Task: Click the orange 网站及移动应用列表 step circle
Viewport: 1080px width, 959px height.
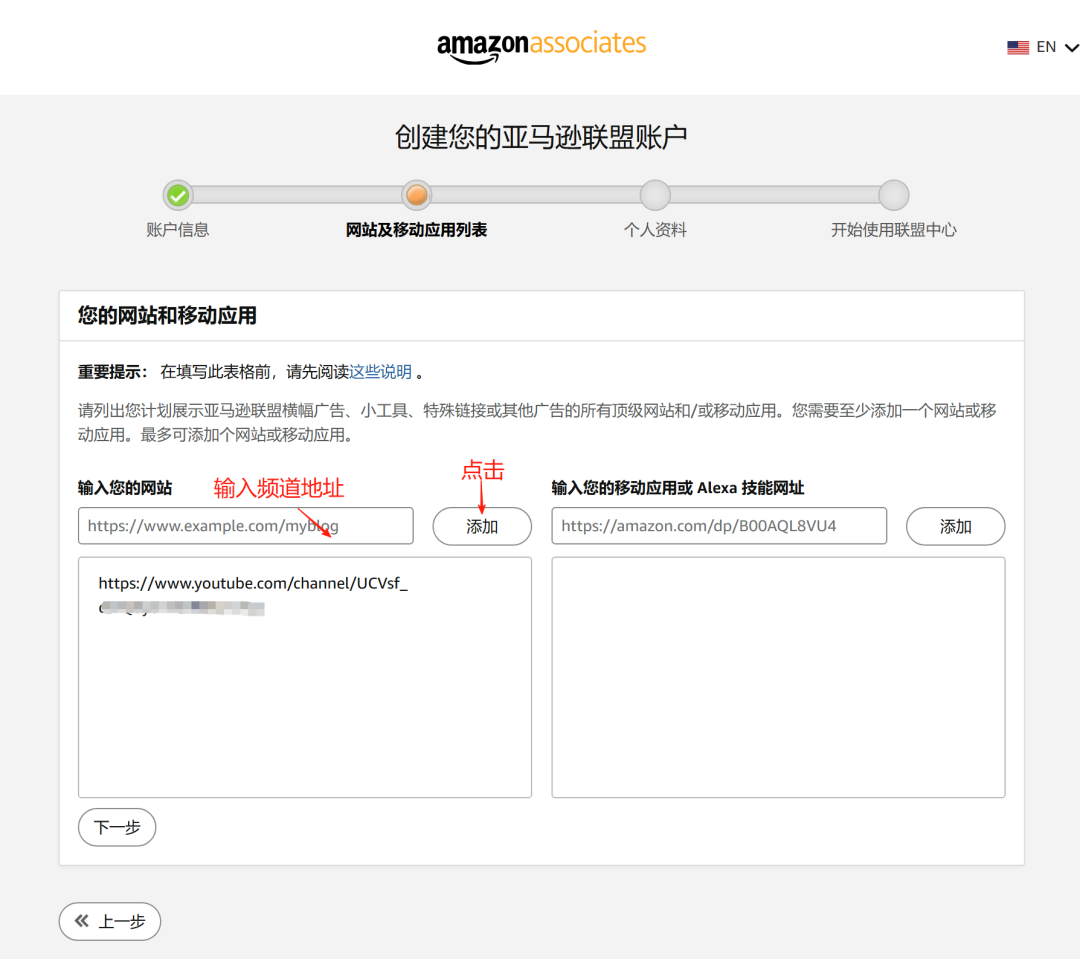Action: [x=417, y=196]
